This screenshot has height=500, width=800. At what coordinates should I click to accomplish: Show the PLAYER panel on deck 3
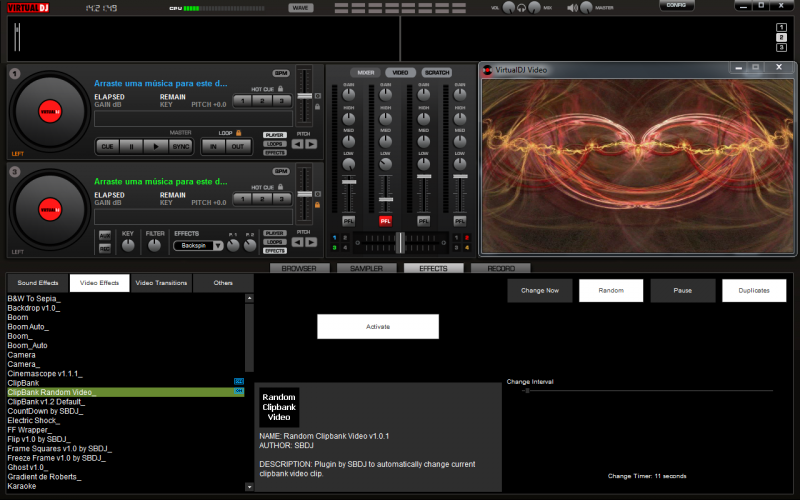[274, 233]
